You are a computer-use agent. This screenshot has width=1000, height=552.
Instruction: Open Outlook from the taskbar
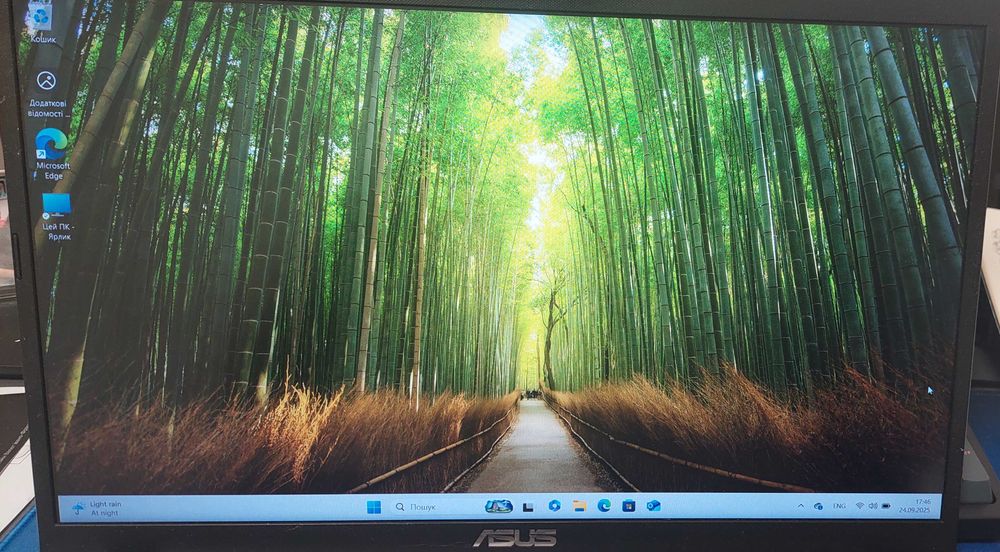[x=653, y=506]
